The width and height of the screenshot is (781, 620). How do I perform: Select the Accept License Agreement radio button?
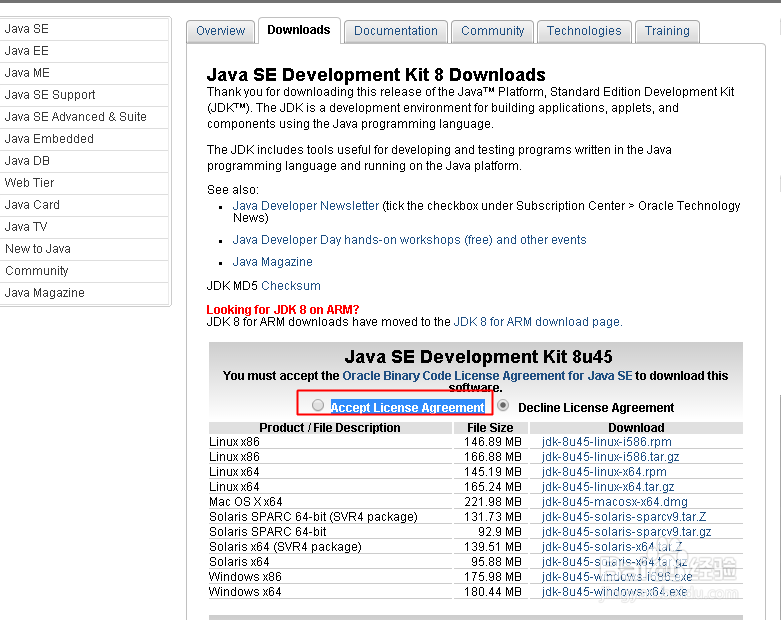coord(318,405)
